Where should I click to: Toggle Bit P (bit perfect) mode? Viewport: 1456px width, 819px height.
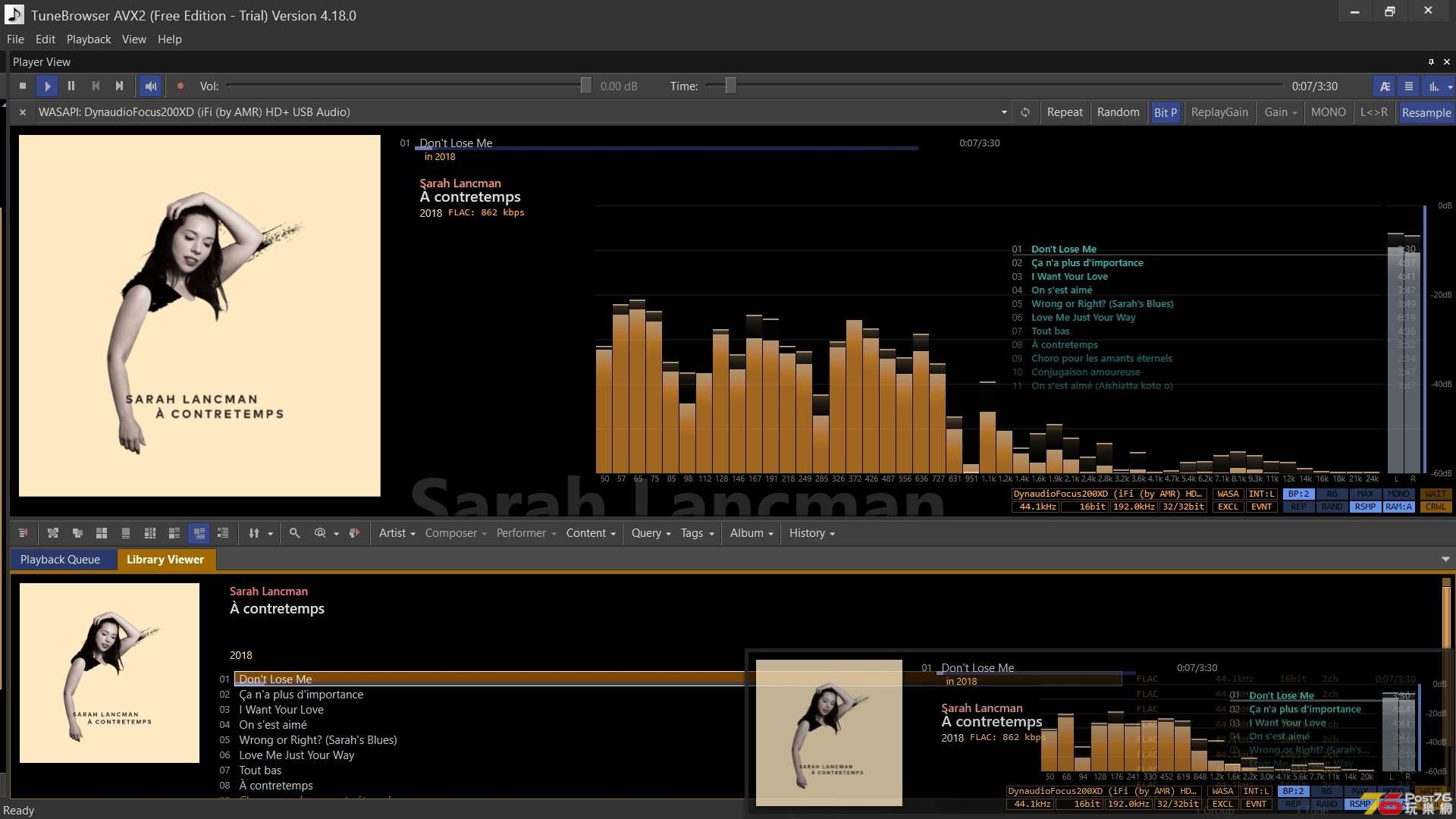tap(1166, 113)
